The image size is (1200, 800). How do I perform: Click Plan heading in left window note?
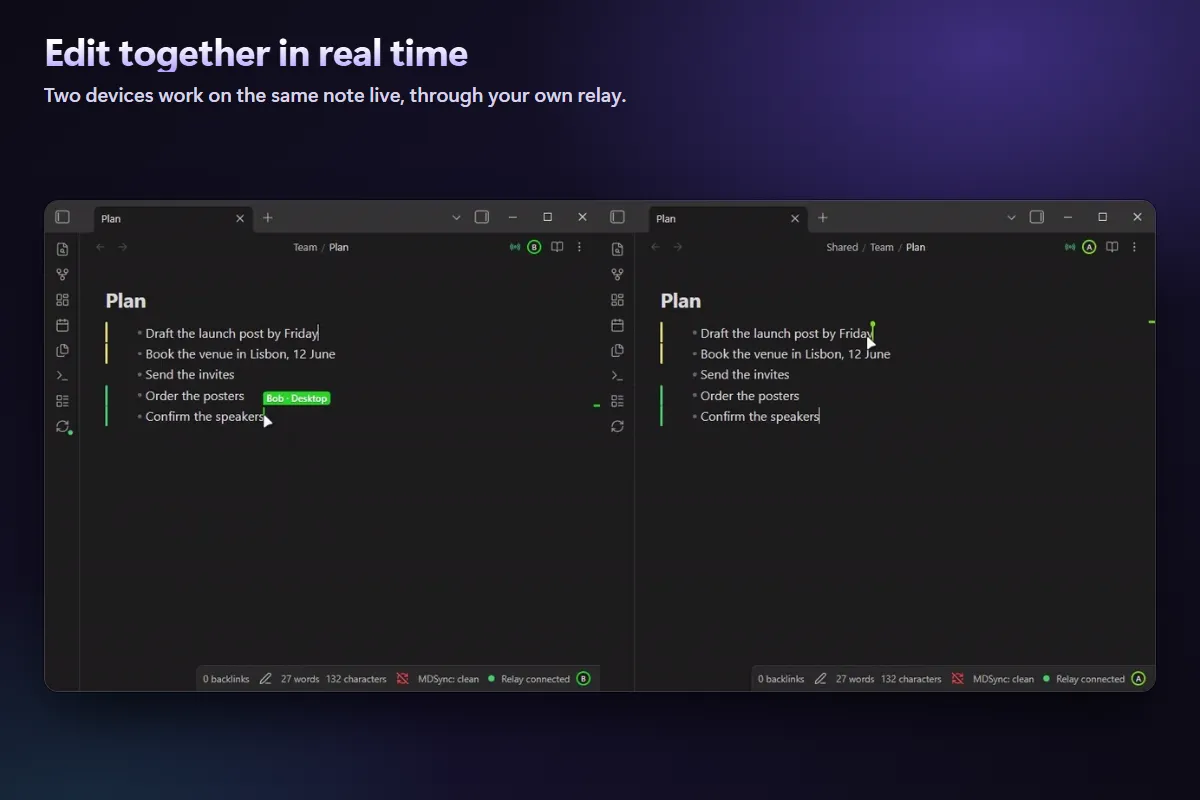pos(126,301)
